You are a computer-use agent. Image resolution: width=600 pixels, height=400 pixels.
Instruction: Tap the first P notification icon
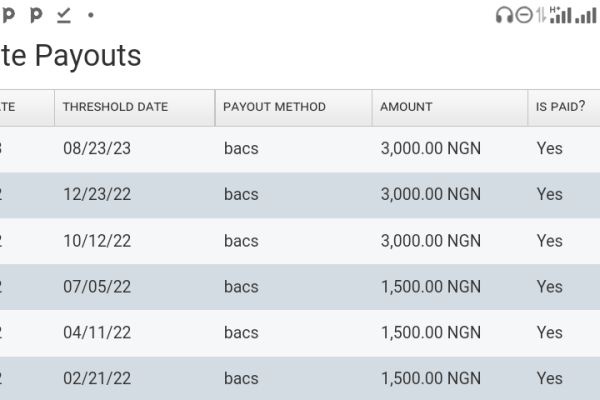[9, 15]
